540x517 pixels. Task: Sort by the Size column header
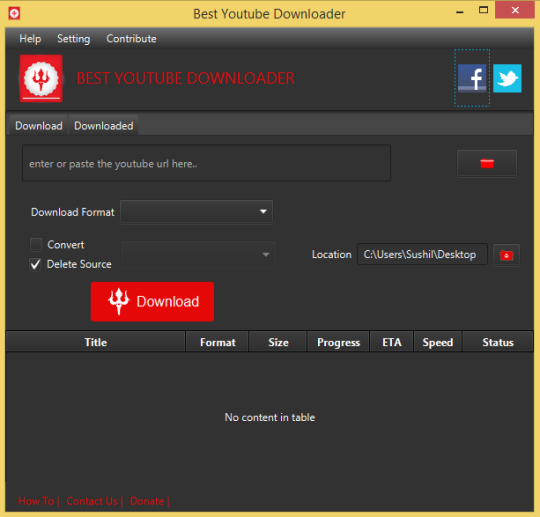[278, 342]
